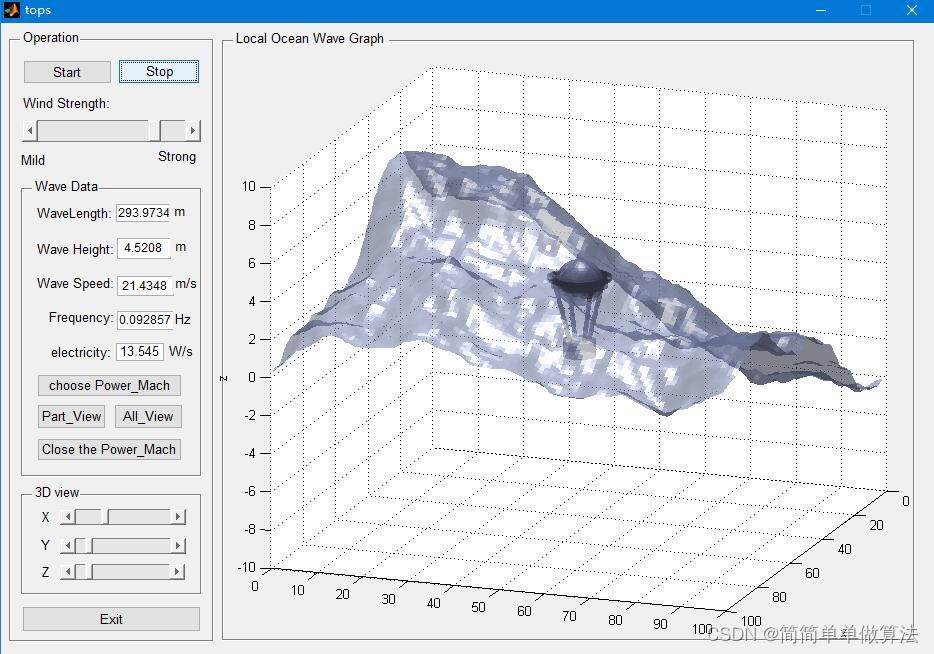Click the Wave Speed value field

[x=145, y=285]
